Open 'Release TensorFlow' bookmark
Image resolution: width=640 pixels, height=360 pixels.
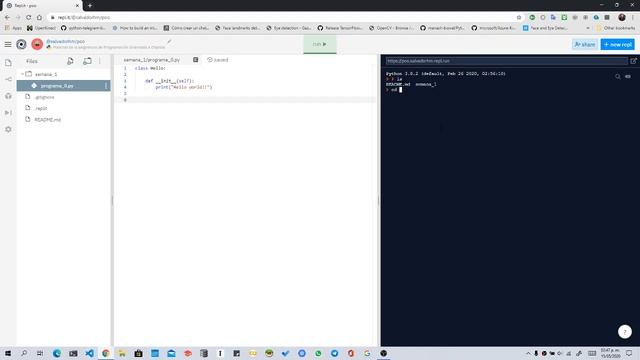click(x=340, y=28)
